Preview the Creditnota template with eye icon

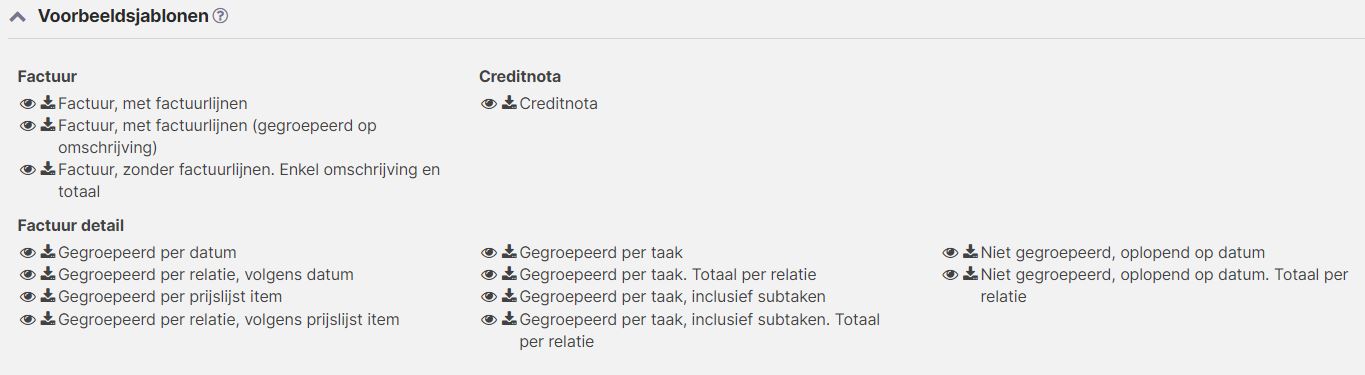[x=489, y=104]
